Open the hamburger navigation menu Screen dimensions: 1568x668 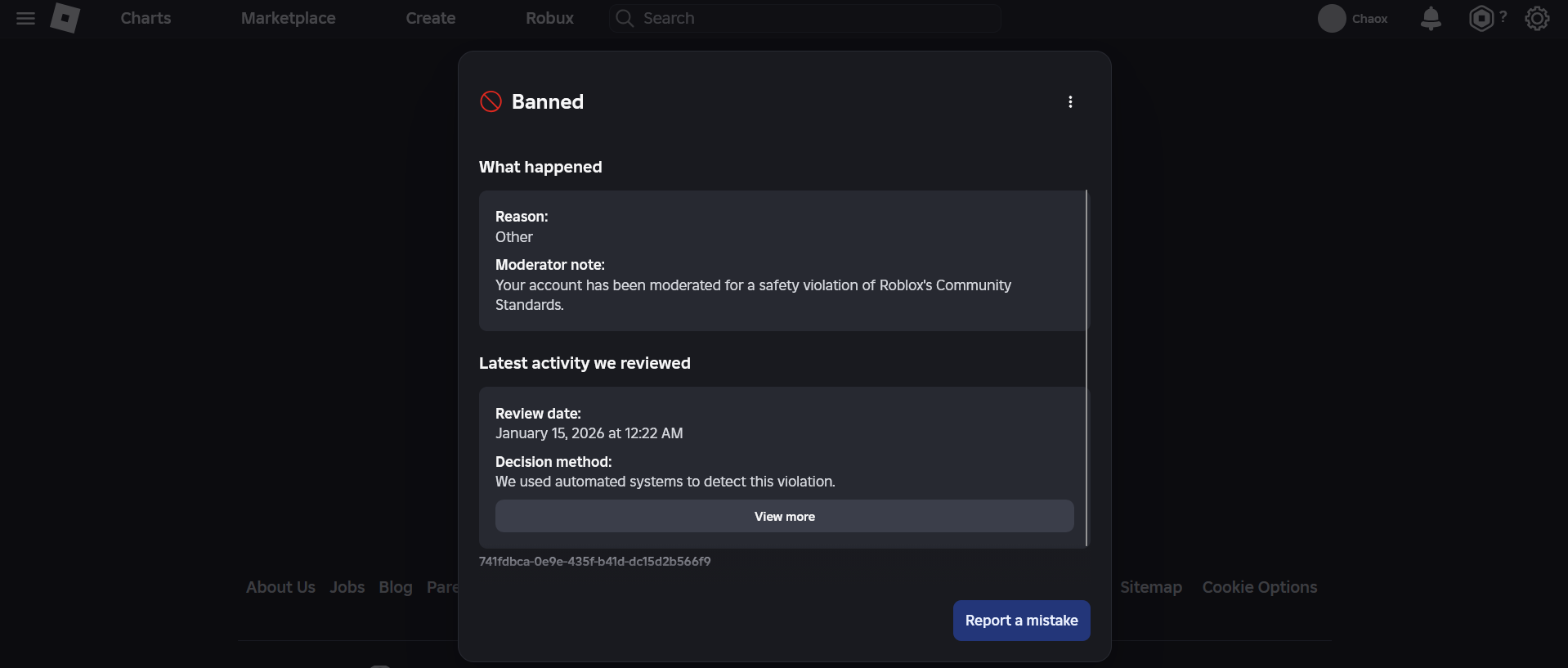tap(25, 18)
